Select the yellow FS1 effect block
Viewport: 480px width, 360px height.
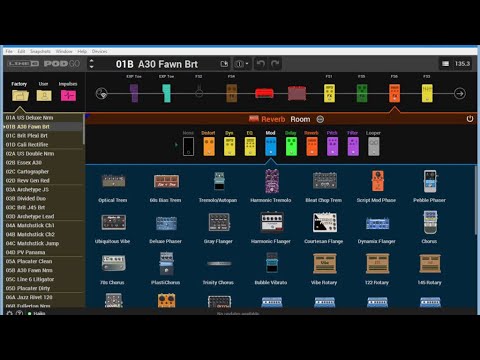(329, 93)
